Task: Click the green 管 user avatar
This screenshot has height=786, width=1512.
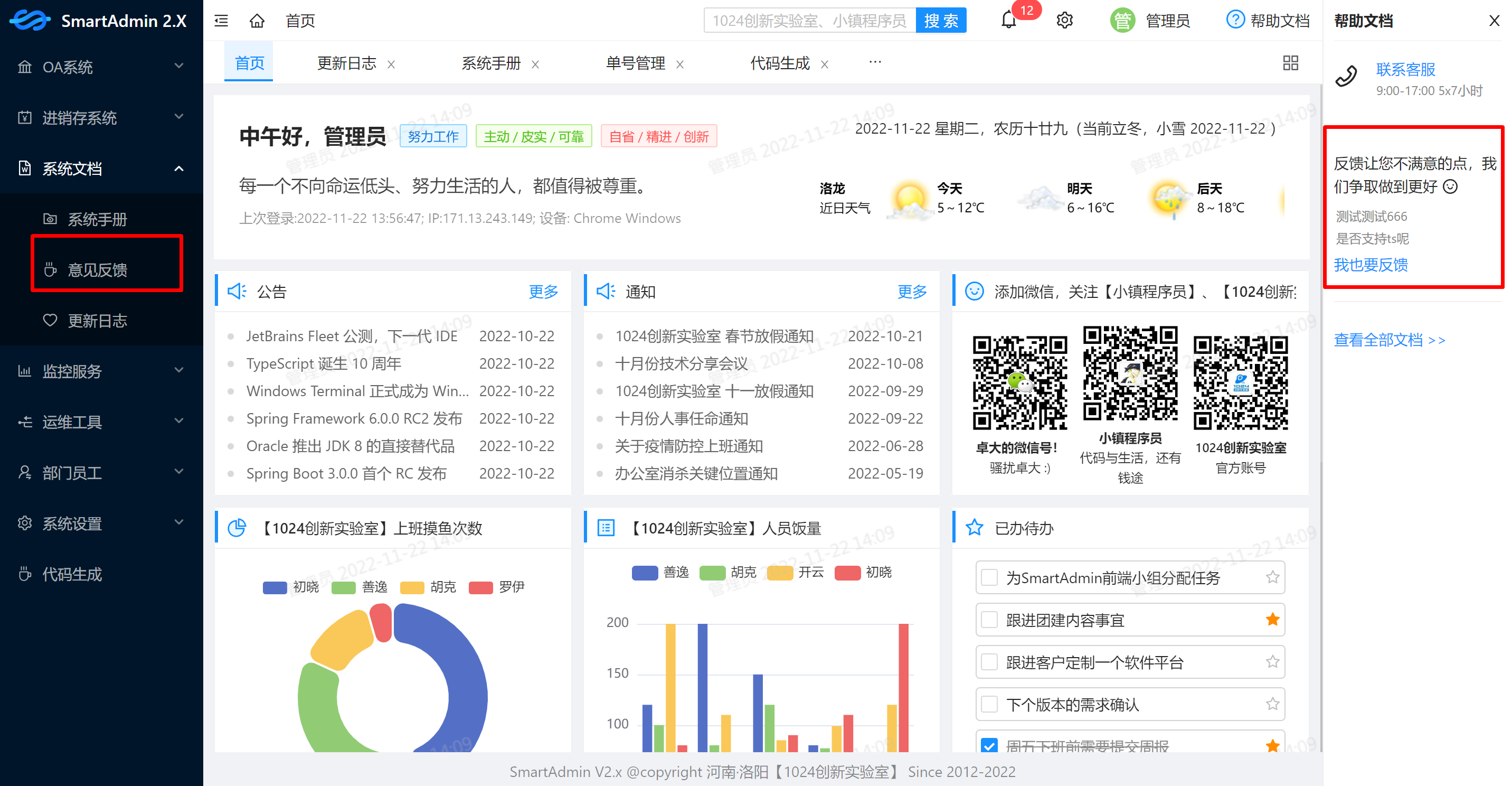Action: point(1123,21)
